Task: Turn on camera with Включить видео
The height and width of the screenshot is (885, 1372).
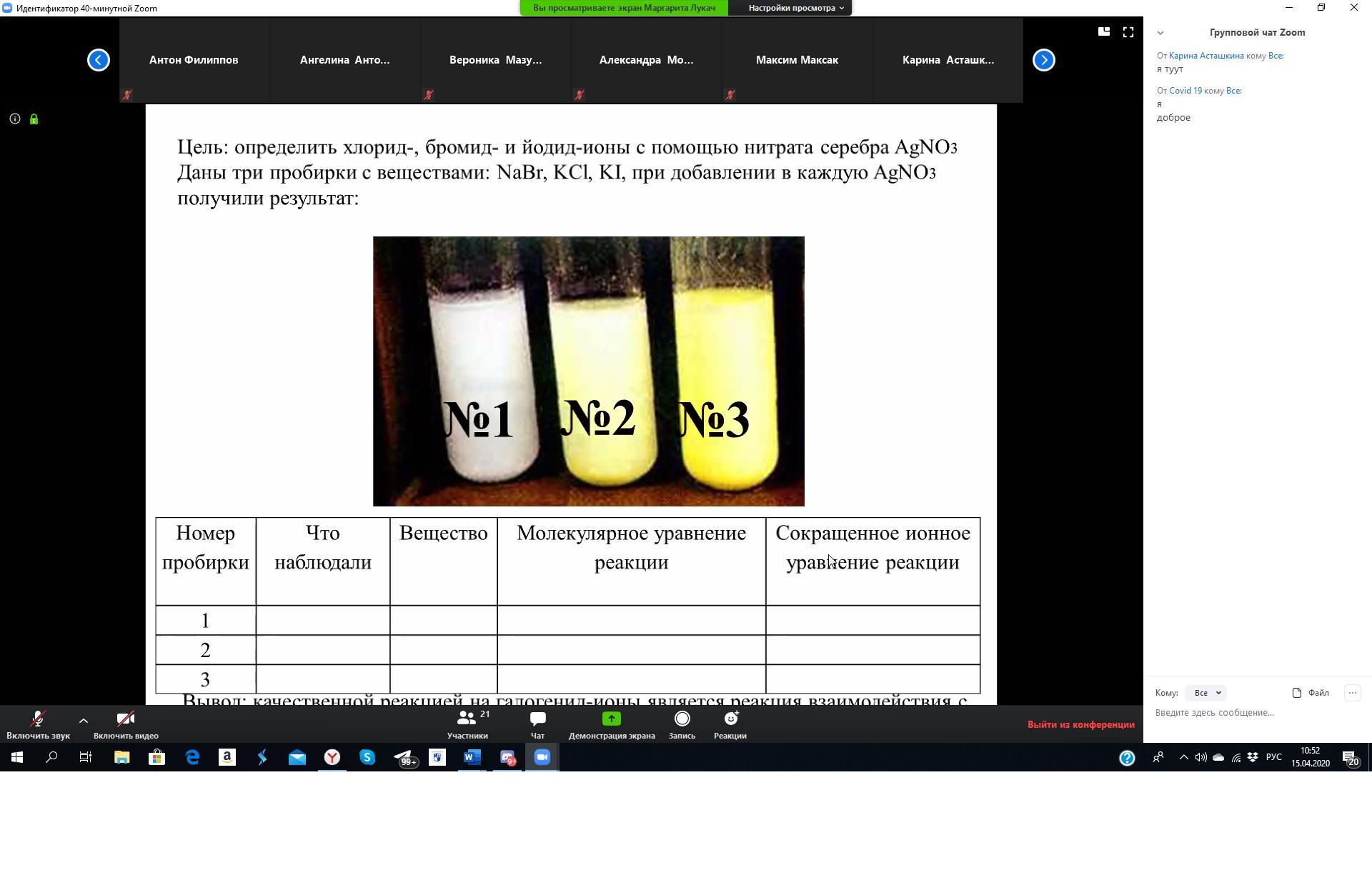Action: click(126, 724)
